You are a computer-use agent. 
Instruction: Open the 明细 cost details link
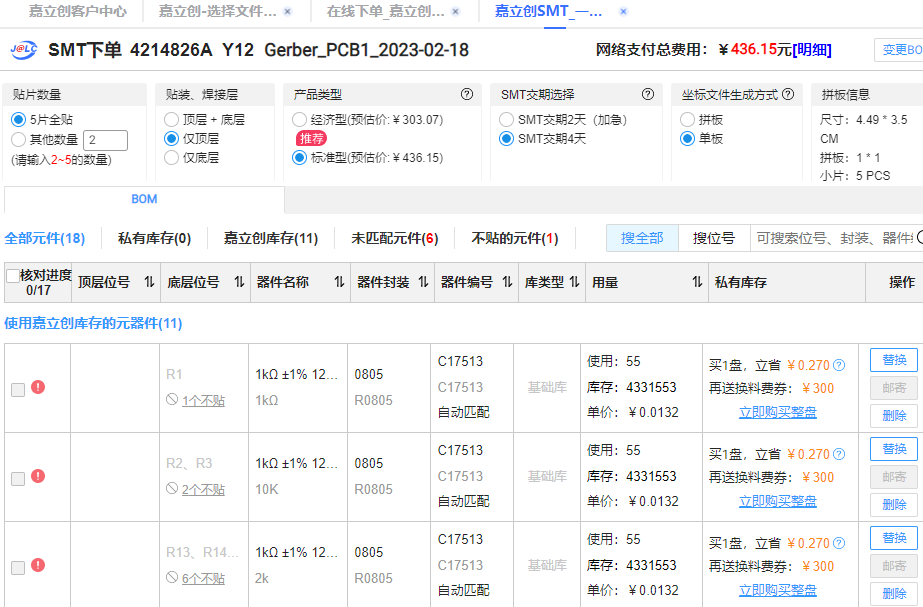coord(812,50)
